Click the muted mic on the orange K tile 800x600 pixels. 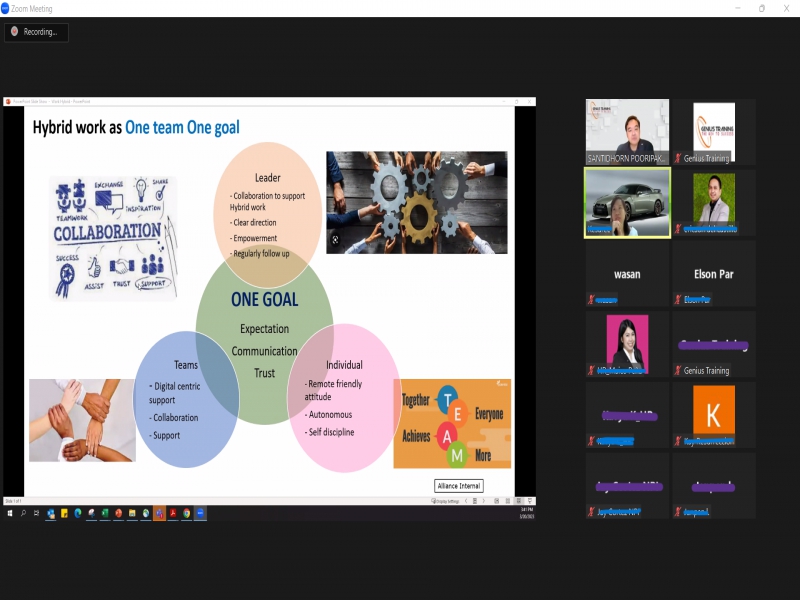coord(678,441)
